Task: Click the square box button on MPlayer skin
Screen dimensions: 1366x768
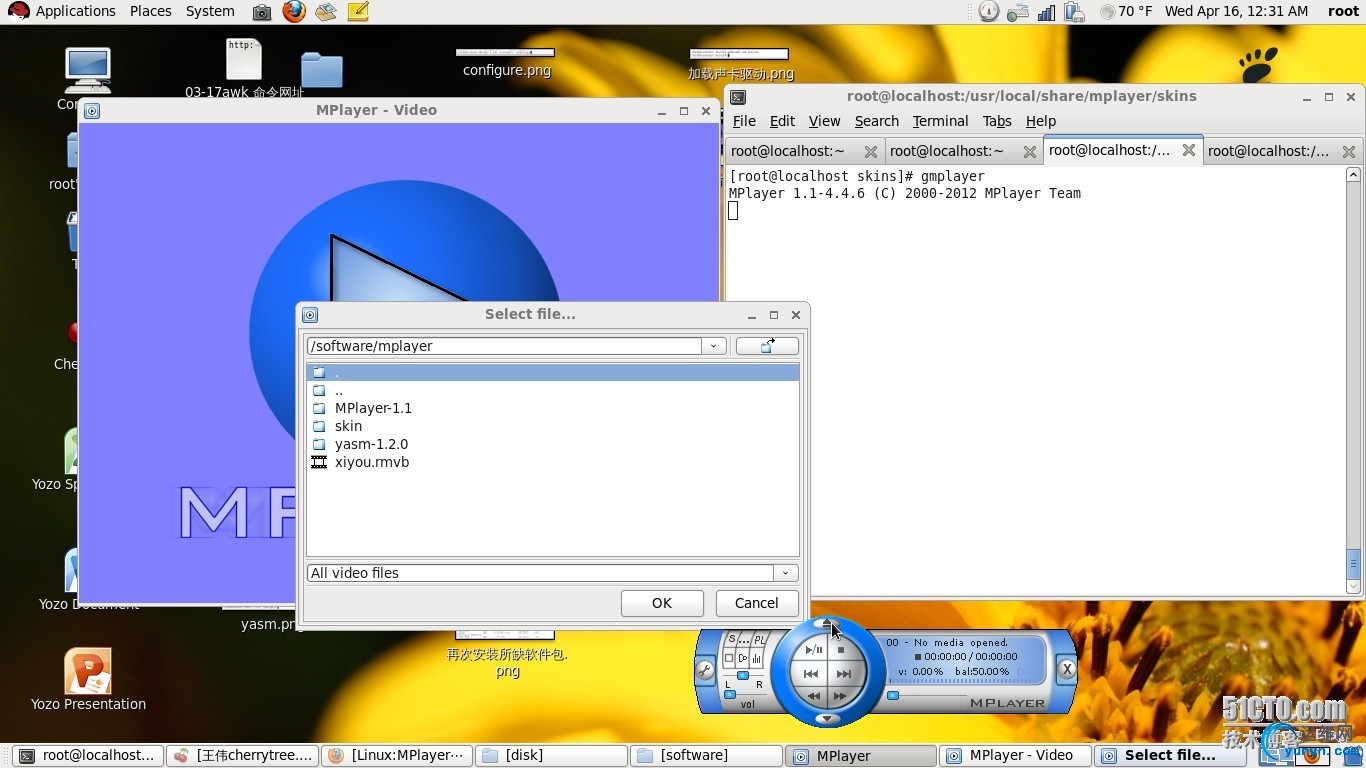Action: (x=729, y=658)
